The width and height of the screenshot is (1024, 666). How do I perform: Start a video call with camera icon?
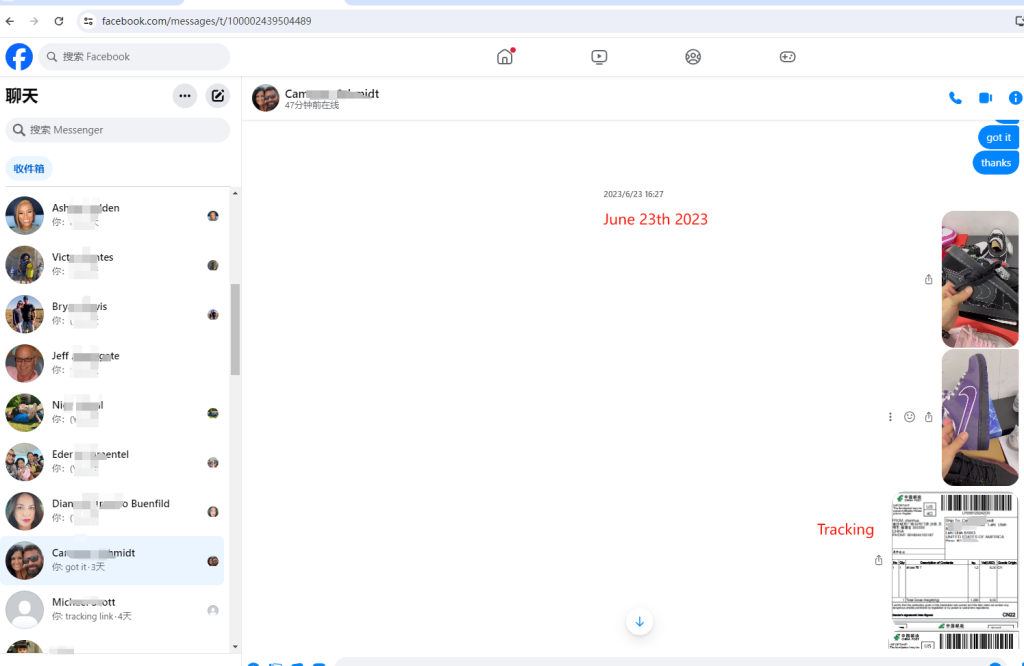(985, 98)
